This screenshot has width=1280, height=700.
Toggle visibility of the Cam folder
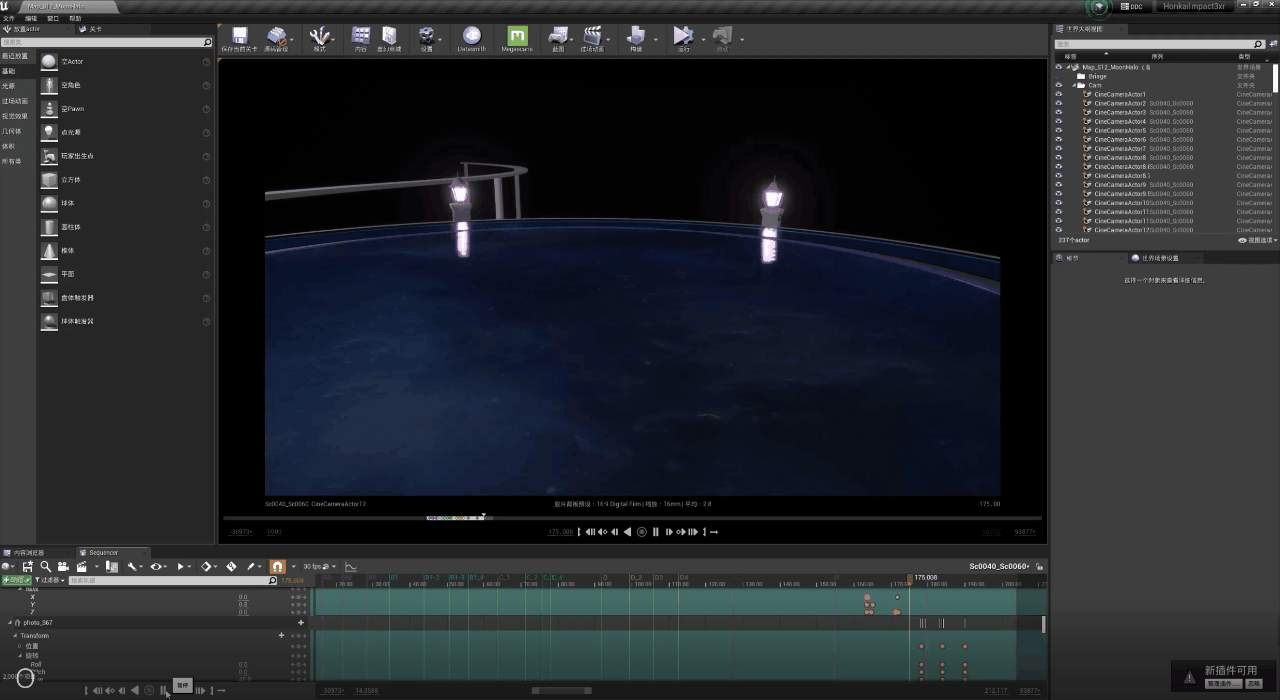pos(1059,85)
